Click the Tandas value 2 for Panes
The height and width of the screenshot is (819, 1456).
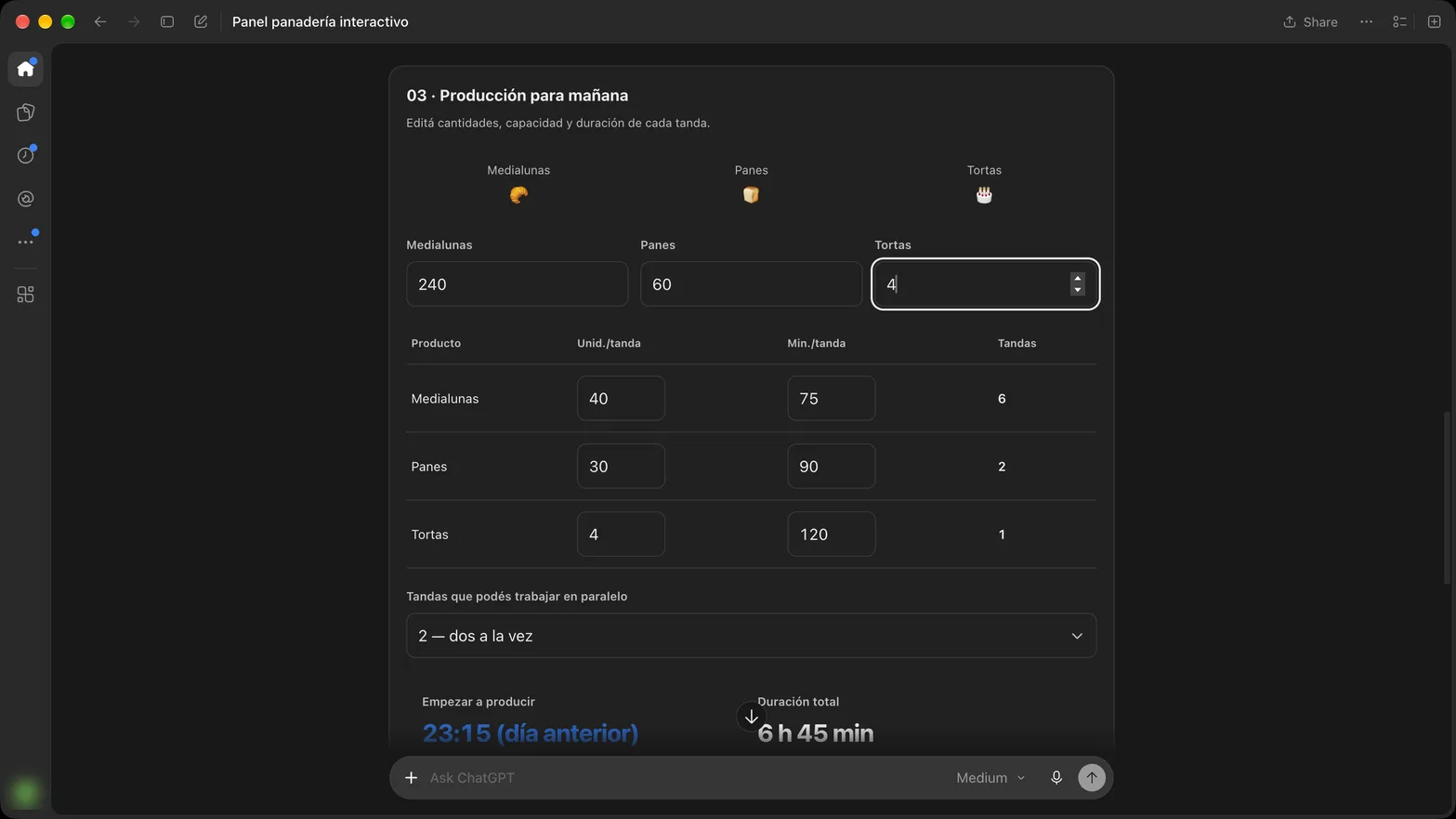(1002, 466)
